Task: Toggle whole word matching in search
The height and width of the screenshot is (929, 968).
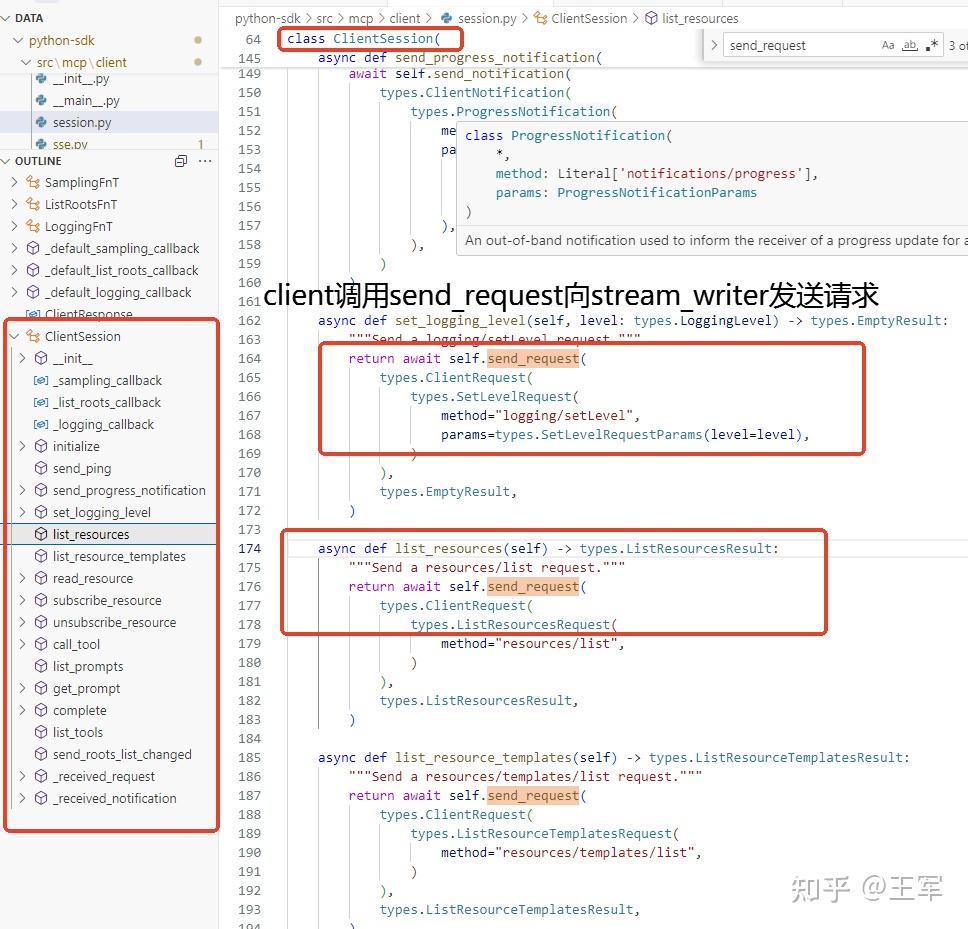Action: (x=912, y=44)
